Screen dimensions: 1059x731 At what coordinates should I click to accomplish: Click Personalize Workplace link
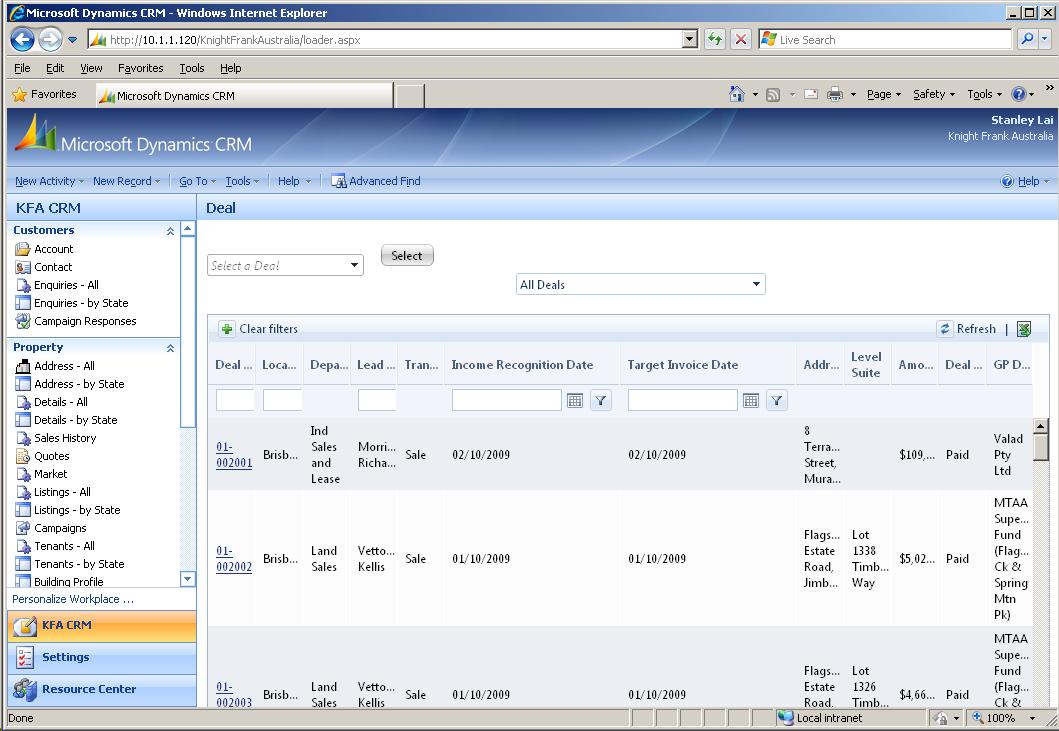point(73,599)
